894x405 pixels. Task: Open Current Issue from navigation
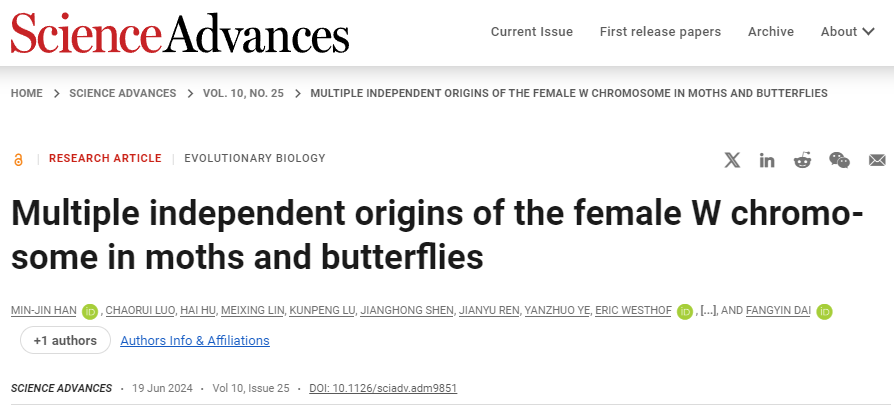tap(532, 32)
